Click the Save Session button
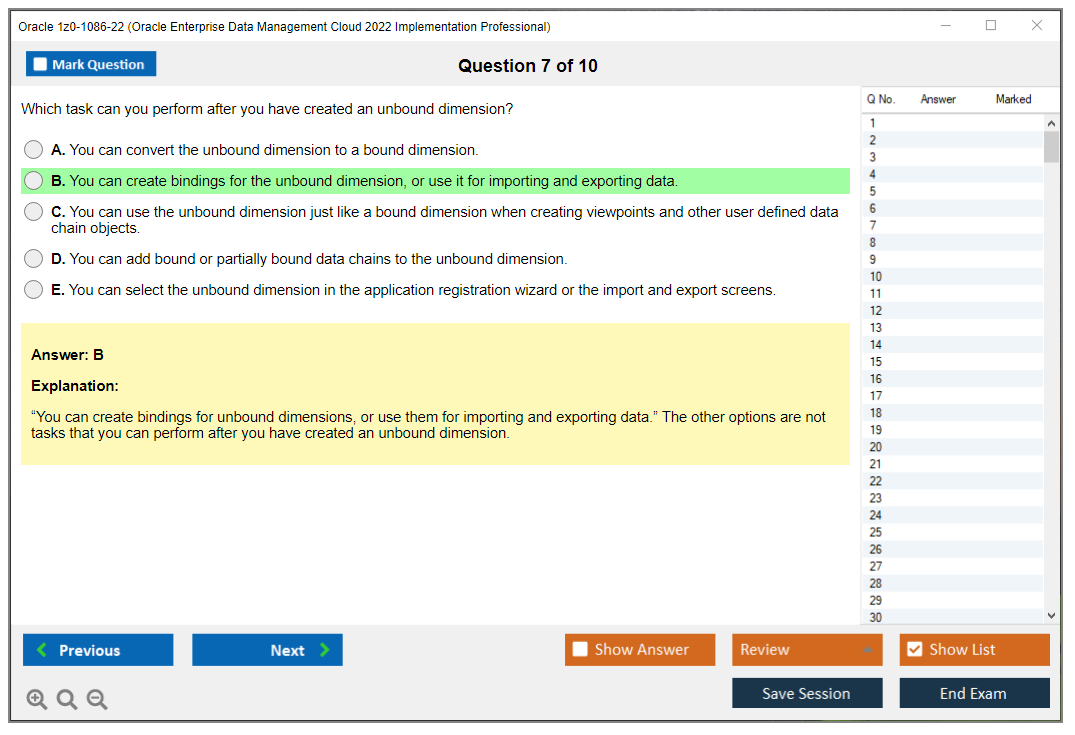Image resolution: width=1075 pixels, height=735 pixels. pyautogui.click(x=806, y=692)
